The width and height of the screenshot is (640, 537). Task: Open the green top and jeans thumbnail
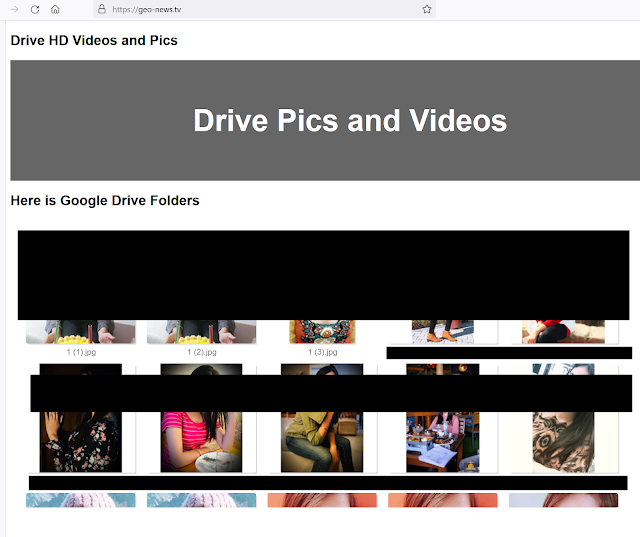(x=322, y=418)
